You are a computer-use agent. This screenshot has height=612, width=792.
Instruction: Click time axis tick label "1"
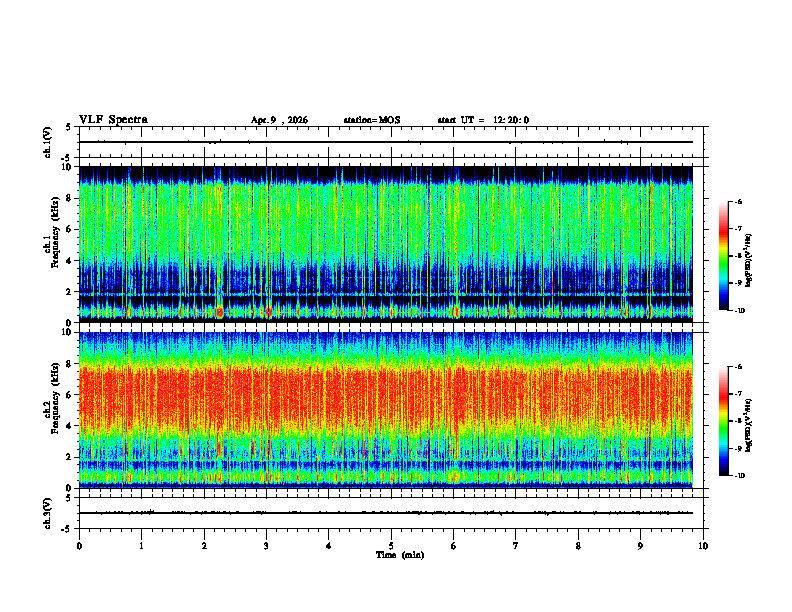tap(141, 546)
